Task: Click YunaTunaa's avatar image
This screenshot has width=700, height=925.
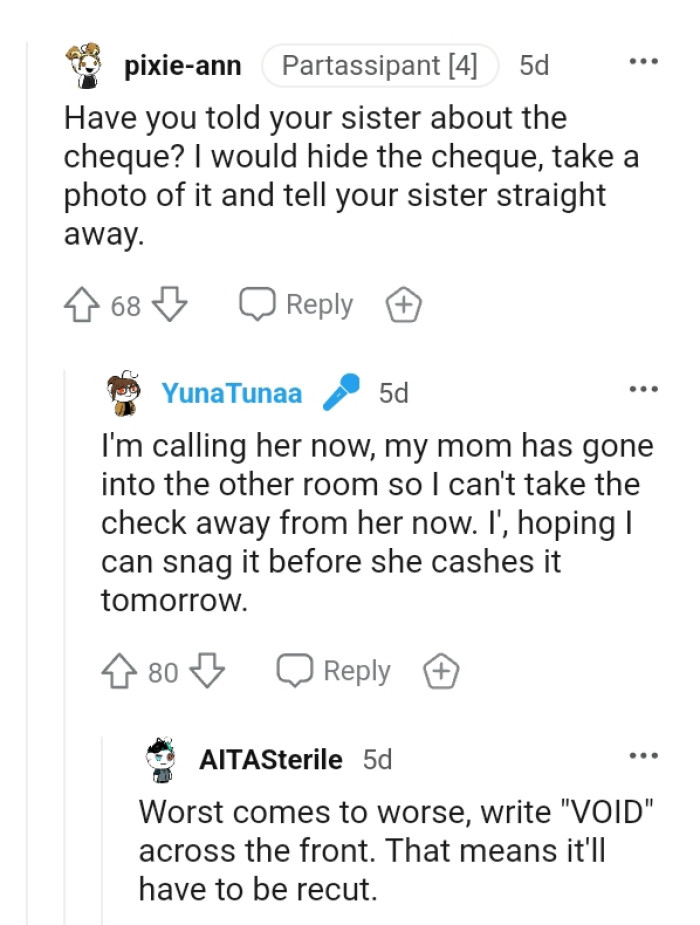Action: coord(124,392)
